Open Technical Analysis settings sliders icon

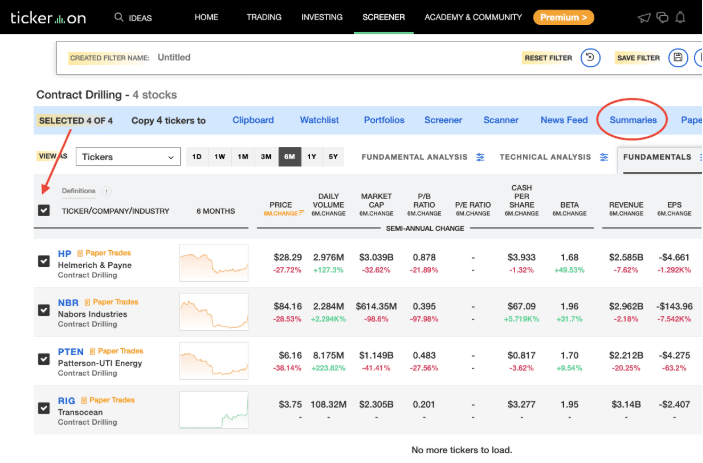coord(604,157)
